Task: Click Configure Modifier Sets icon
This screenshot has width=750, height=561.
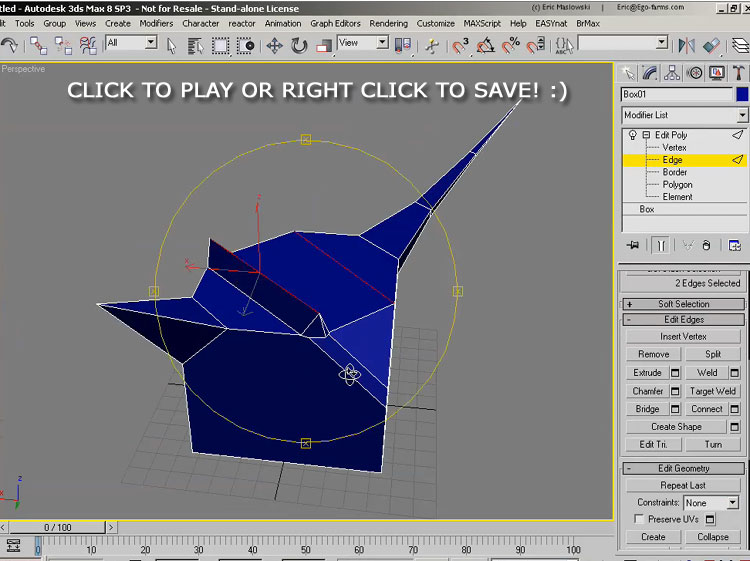Action: click(x=734, y=245)
